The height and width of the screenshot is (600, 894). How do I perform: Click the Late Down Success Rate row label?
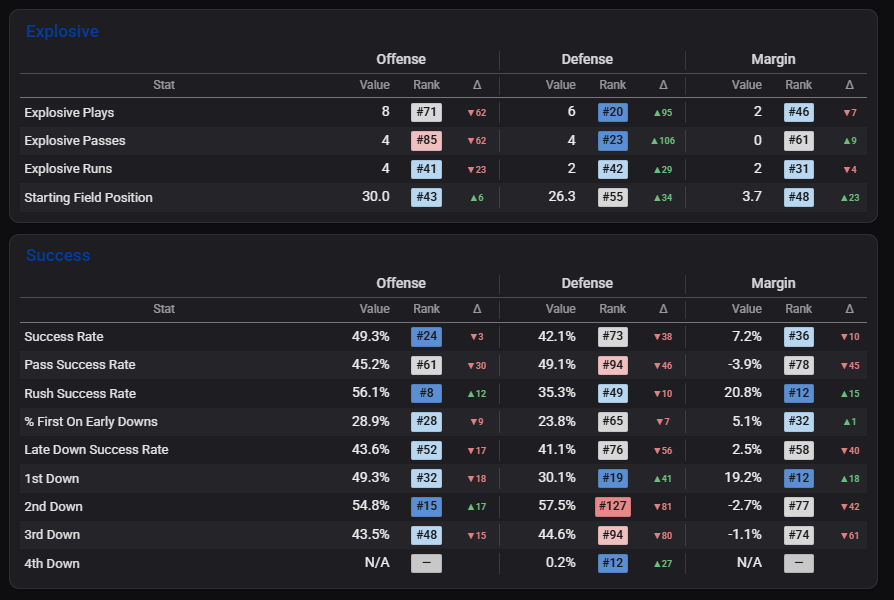pyautogui.click(x=96, y=450)
